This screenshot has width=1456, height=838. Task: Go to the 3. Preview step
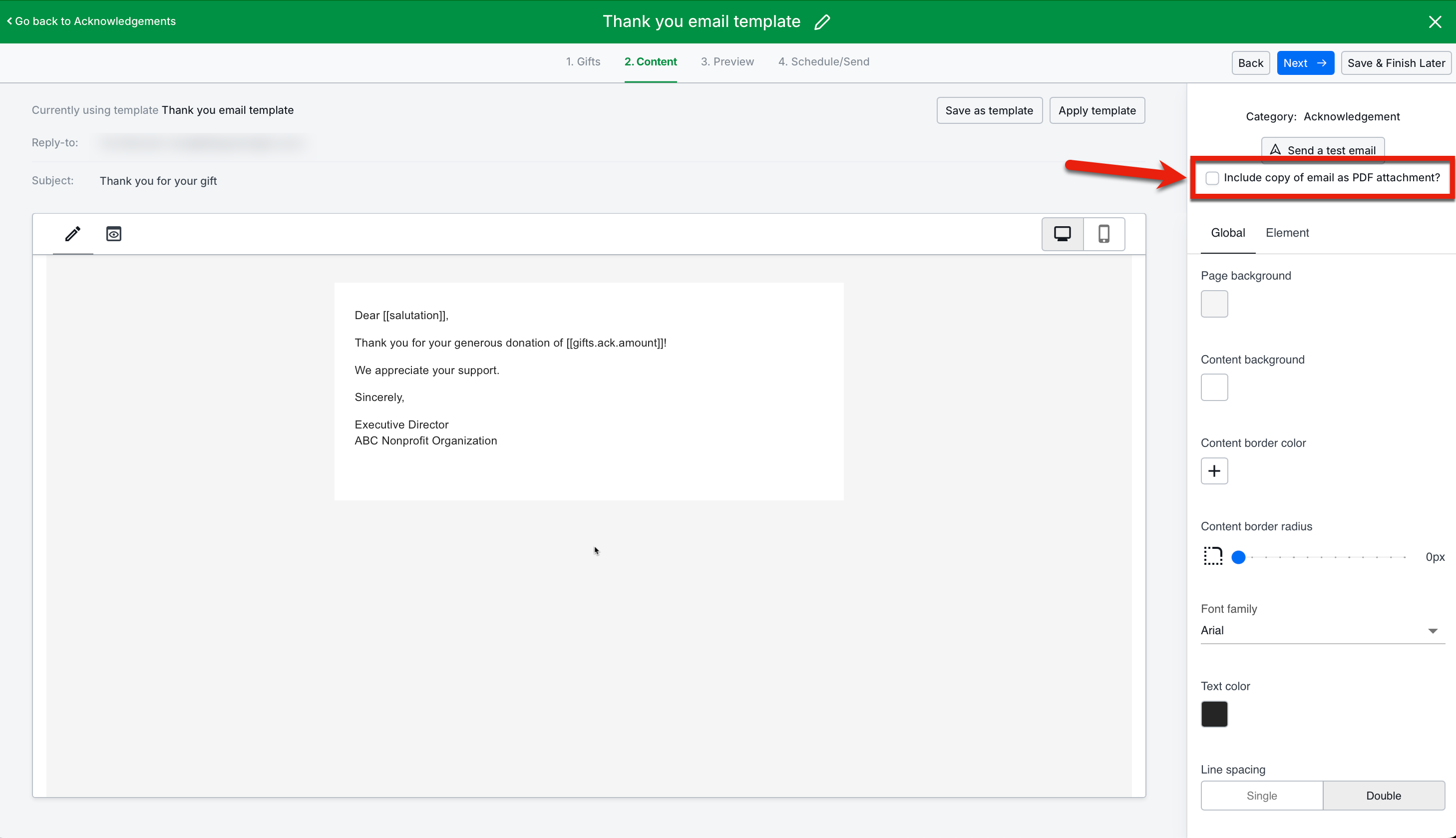(x=727, y=61)
